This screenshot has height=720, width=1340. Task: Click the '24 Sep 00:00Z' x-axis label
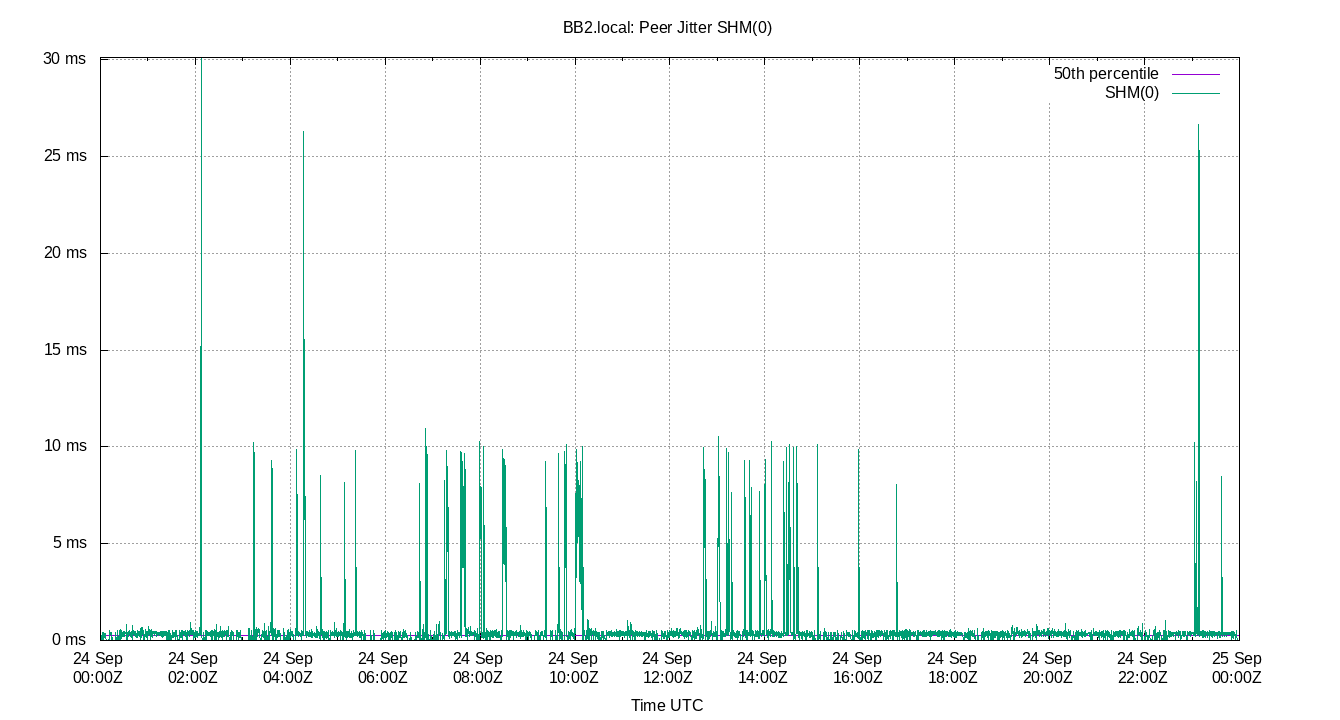98,668
